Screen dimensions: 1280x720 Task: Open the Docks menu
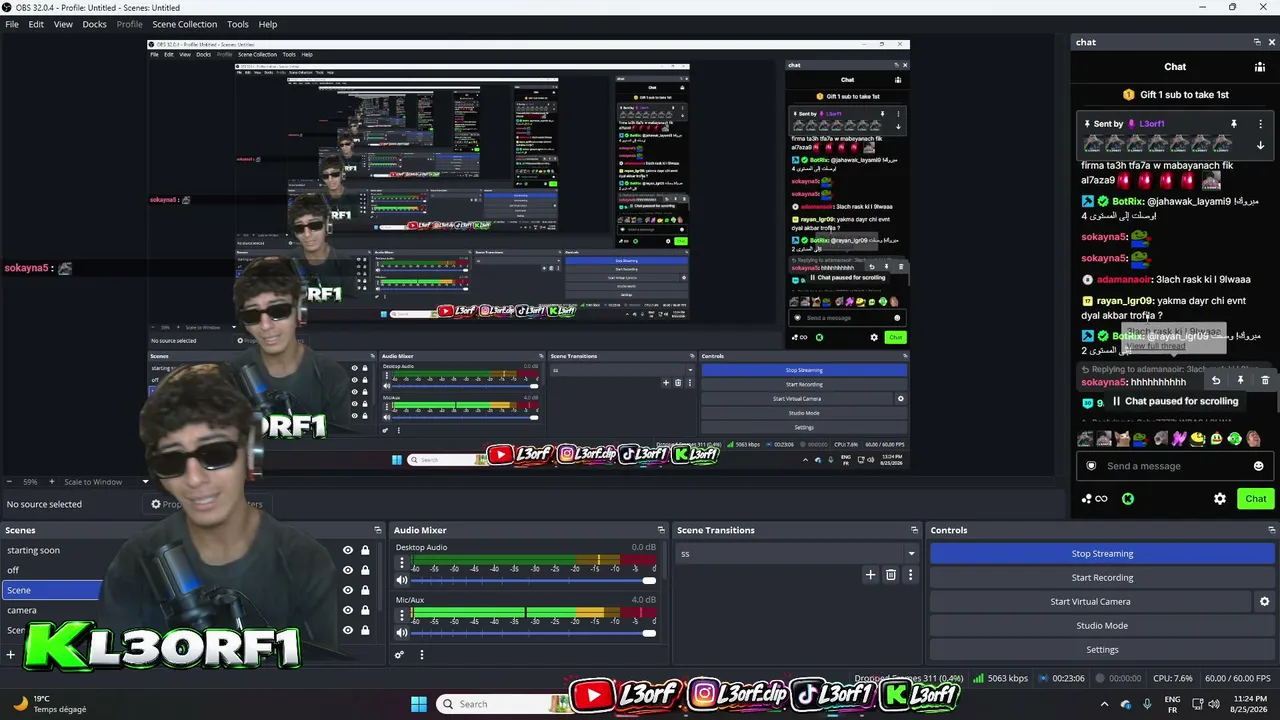(94, 24)
